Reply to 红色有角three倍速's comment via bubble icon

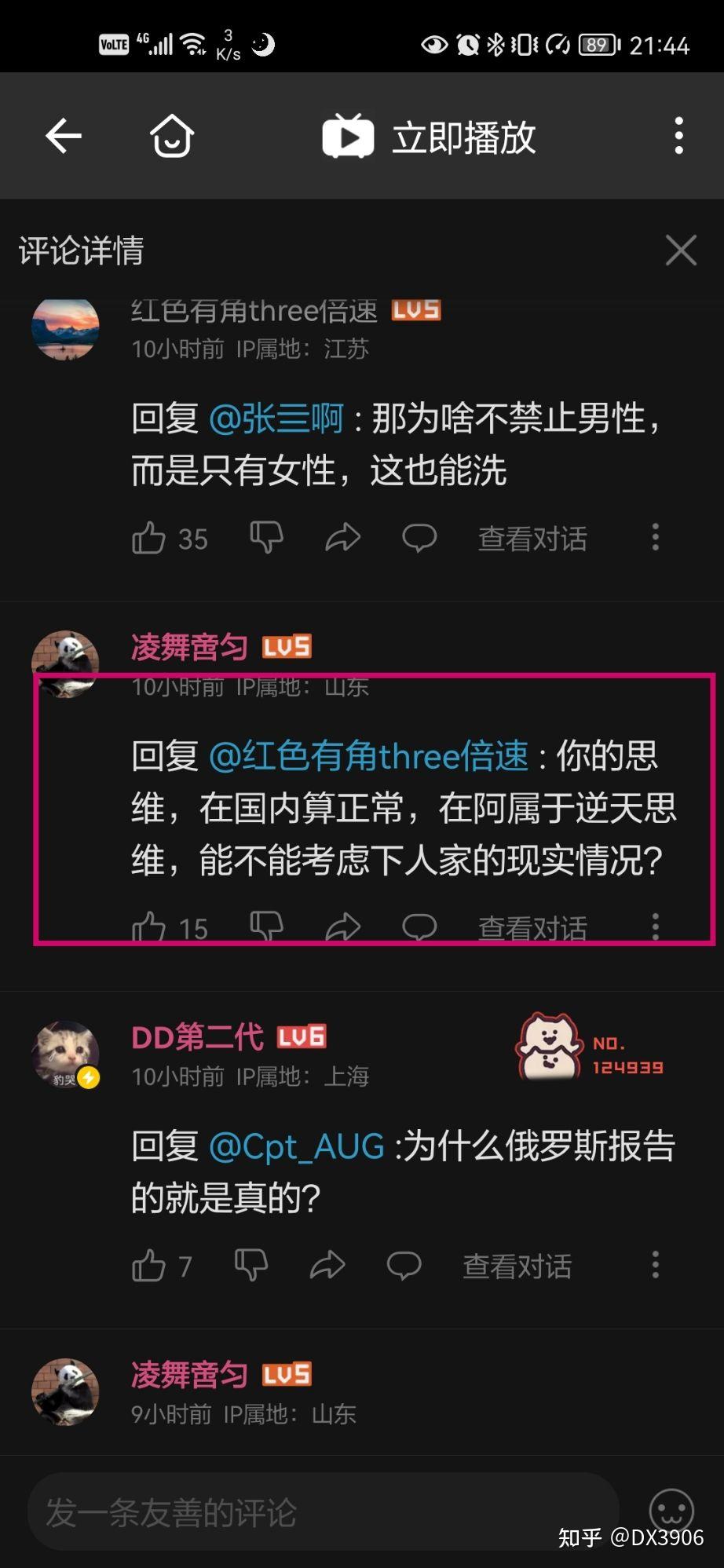[419, 538]
